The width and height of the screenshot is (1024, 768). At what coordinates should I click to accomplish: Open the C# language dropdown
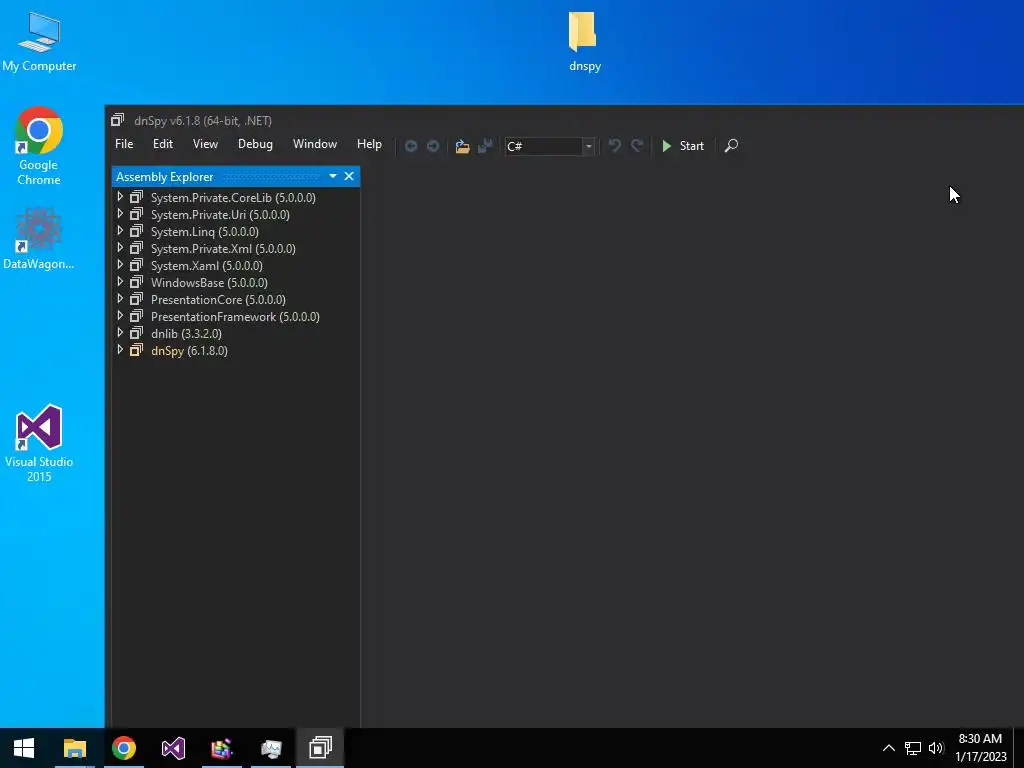588,146
